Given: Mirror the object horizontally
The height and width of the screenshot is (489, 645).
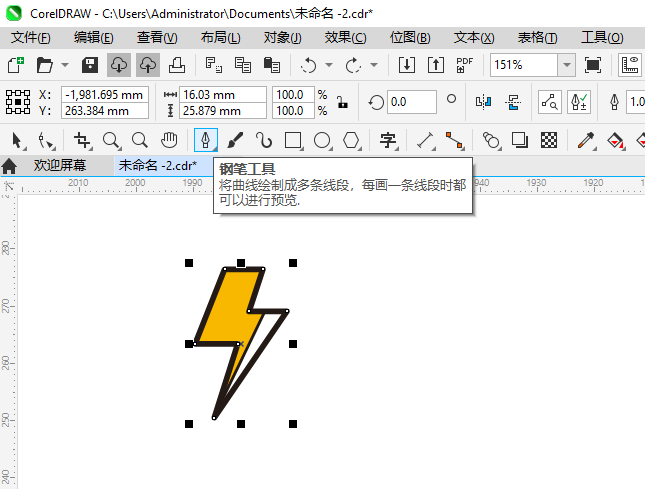Looking at the screenshot, I should (x=483, y=102).
